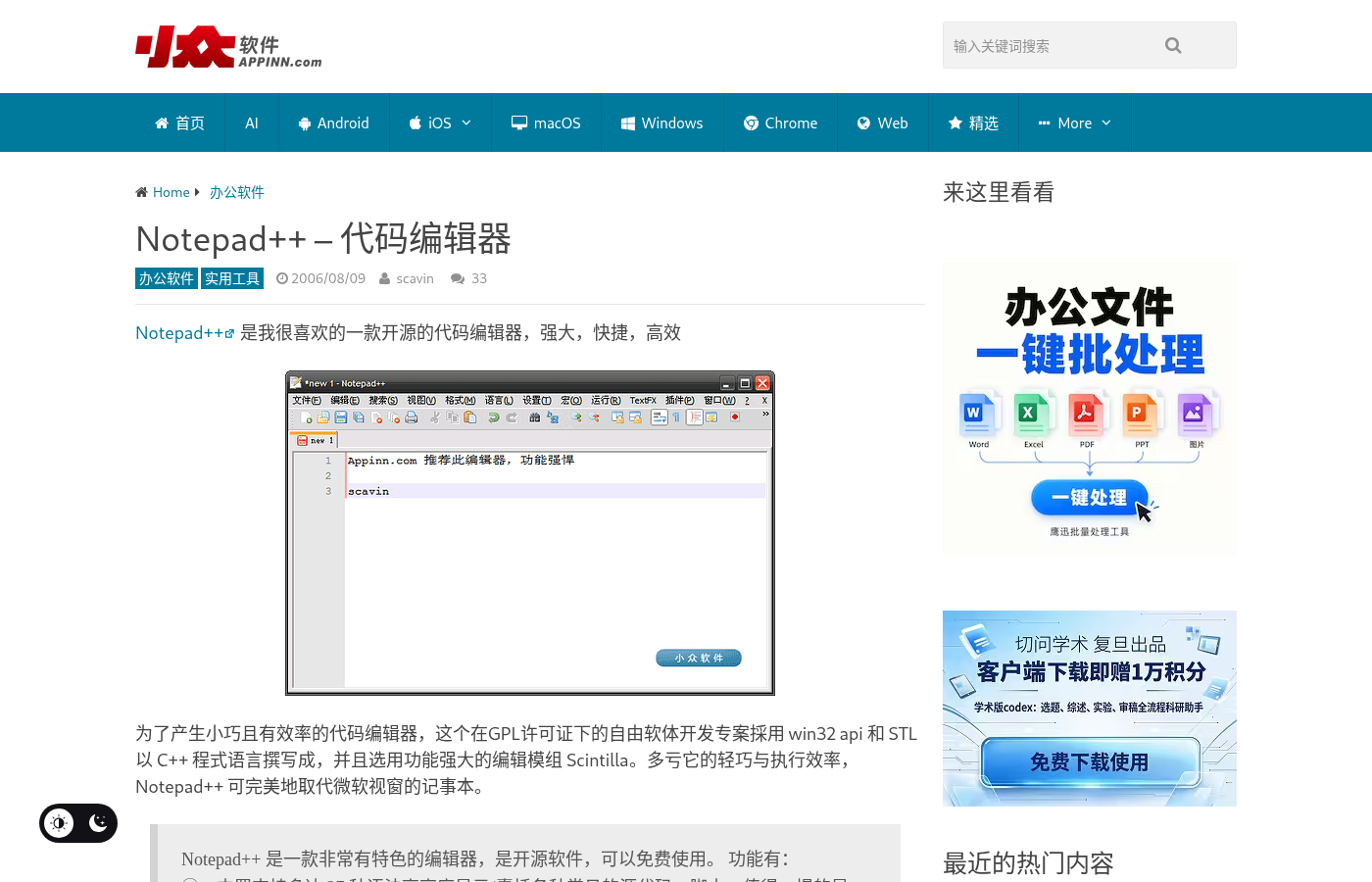
Task: Click the 2006/08/09 publish date
Action: [328, 278]
